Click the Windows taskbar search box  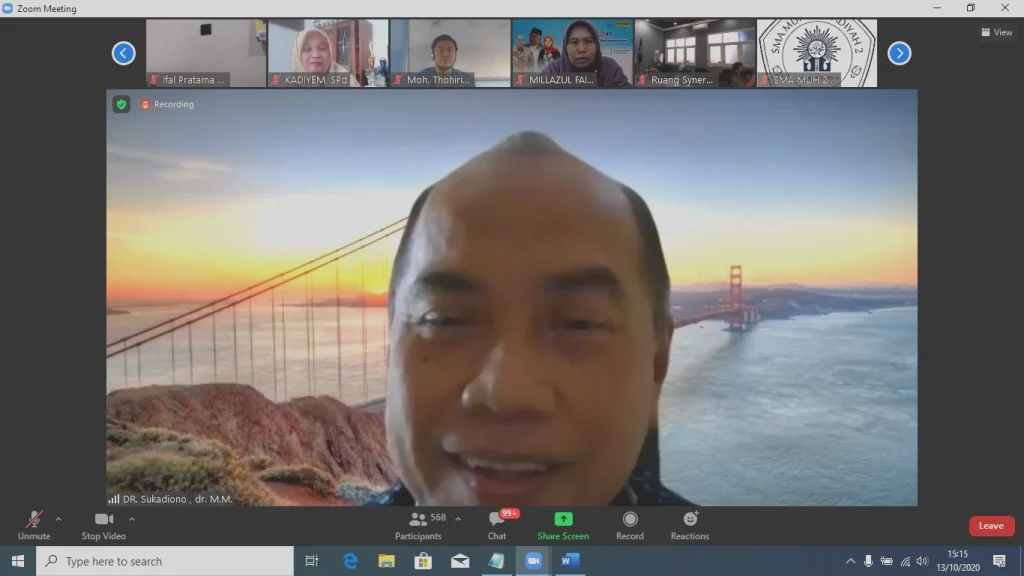(x=165, y=561)
